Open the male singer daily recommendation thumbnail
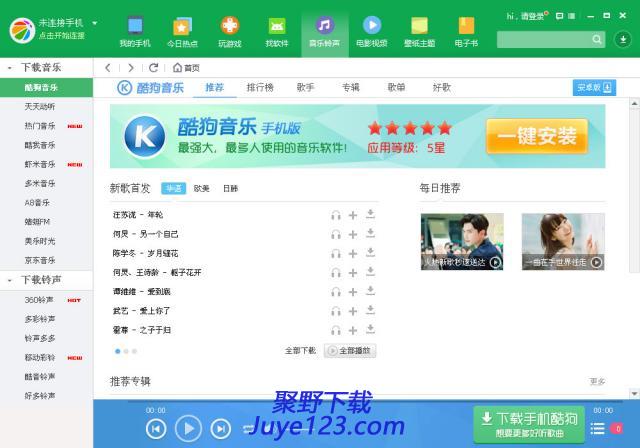The image size is (640, 448). (462, 242)
